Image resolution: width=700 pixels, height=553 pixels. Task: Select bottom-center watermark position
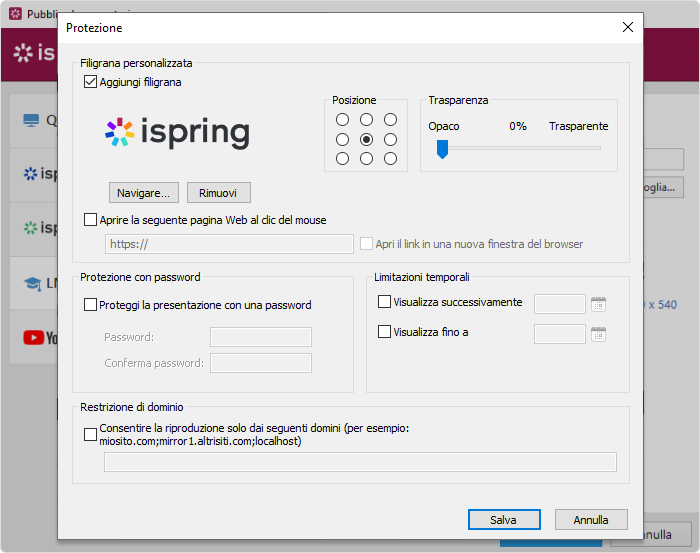(367, 158)
